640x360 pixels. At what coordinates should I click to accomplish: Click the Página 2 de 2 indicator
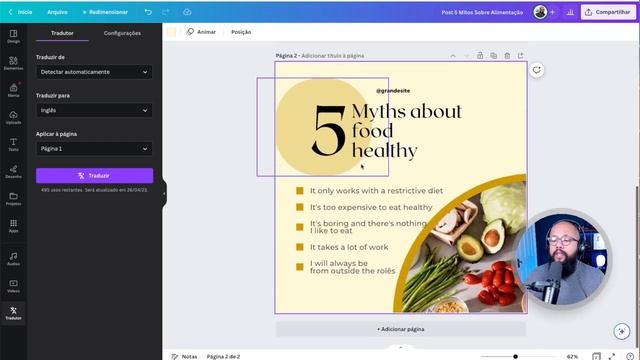(223, 356)
